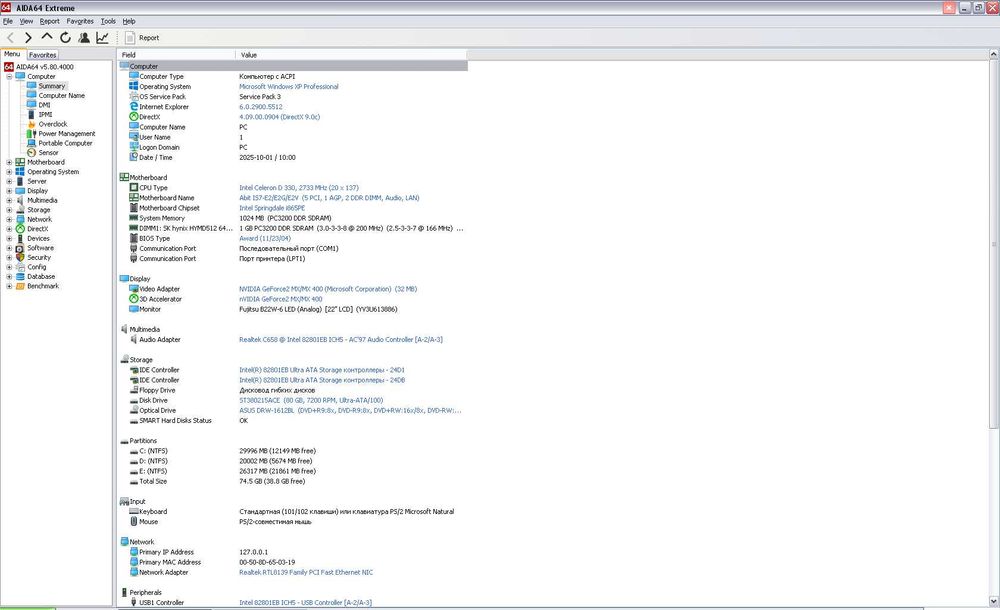
Task: Click the Config icon in tree
Action: (20, 267)
